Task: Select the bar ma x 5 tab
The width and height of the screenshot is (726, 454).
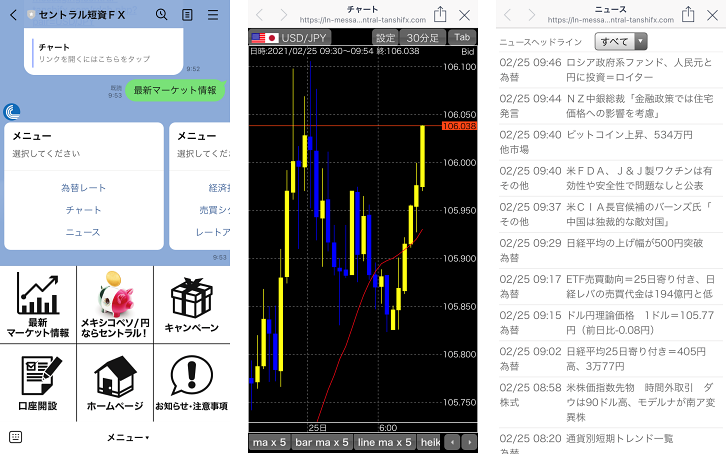Action: (322, 442)
